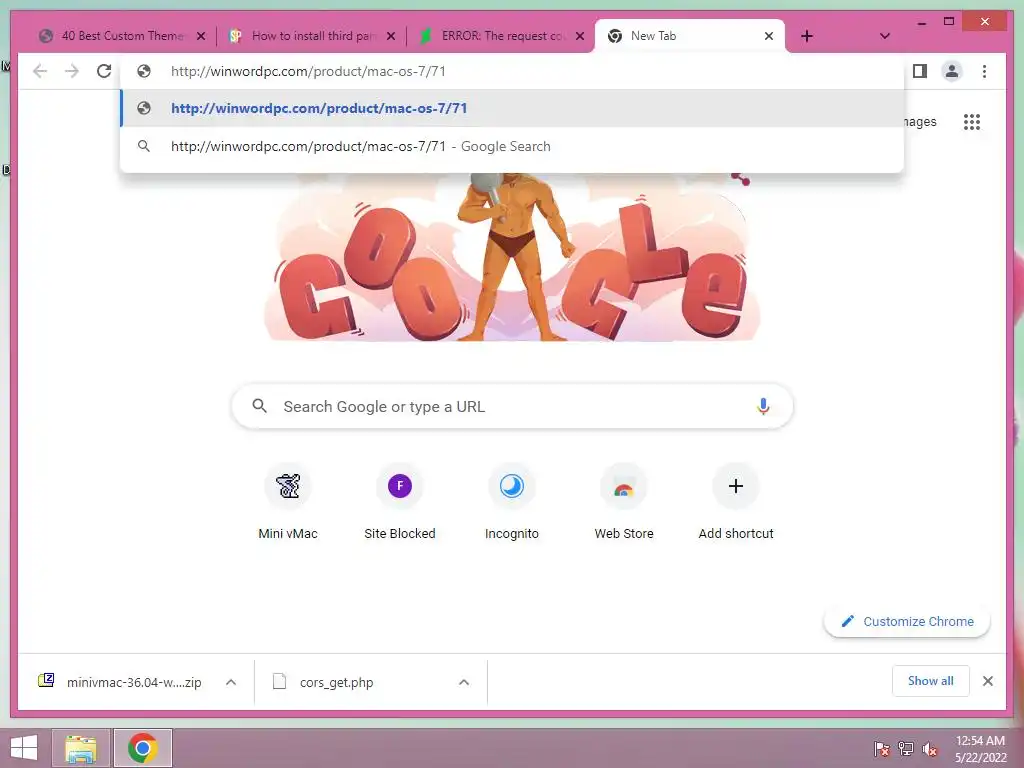
Task: Click Show all downloads
Action: click(x=930, y=681)
